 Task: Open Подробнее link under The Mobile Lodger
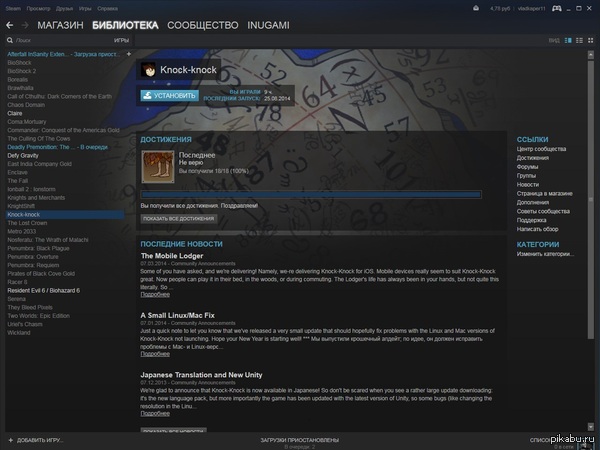pos(155,295)
